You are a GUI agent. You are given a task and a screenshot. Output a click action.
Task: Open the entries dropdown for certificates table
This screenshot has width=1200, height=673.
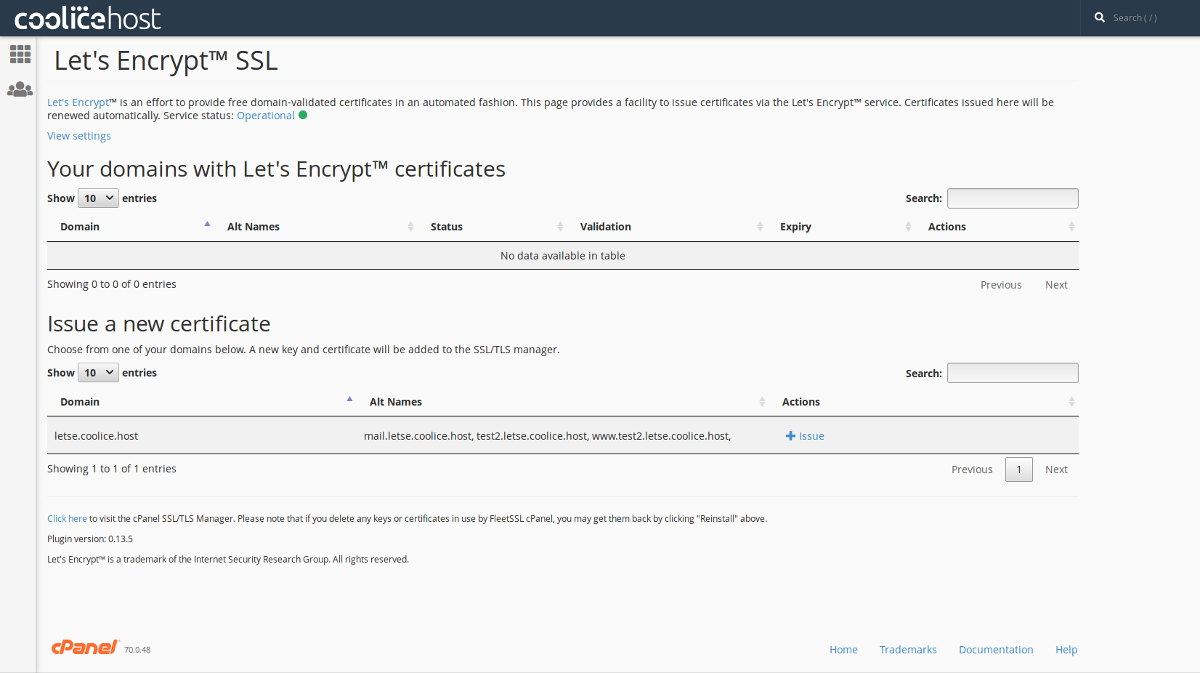pyautogui.click(x=98, y=198)
